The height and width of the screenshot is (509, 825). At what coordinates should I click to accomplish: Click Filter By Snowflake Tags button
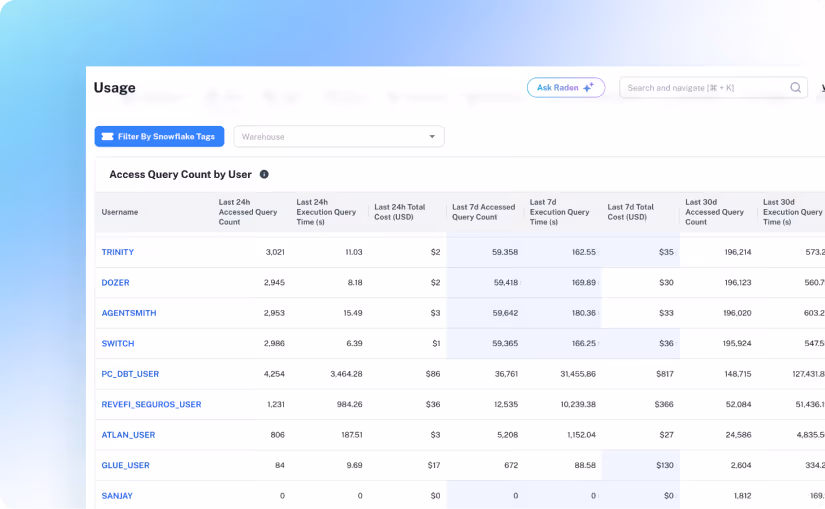click(159, 136)
